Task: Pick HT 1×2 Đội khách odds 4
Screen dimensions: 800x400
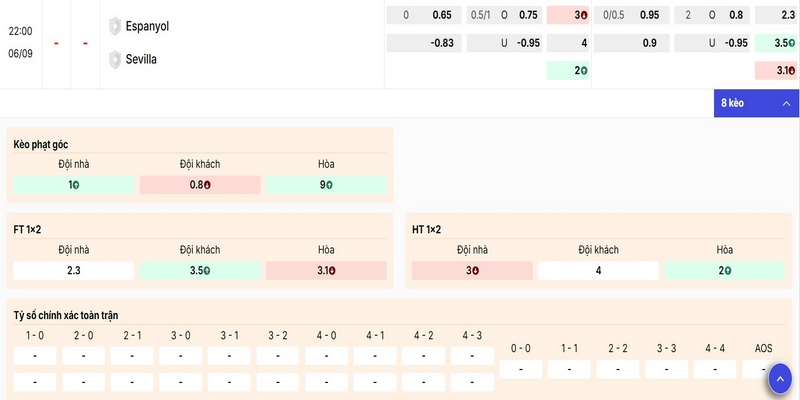Action: click(x=598, y=270)
